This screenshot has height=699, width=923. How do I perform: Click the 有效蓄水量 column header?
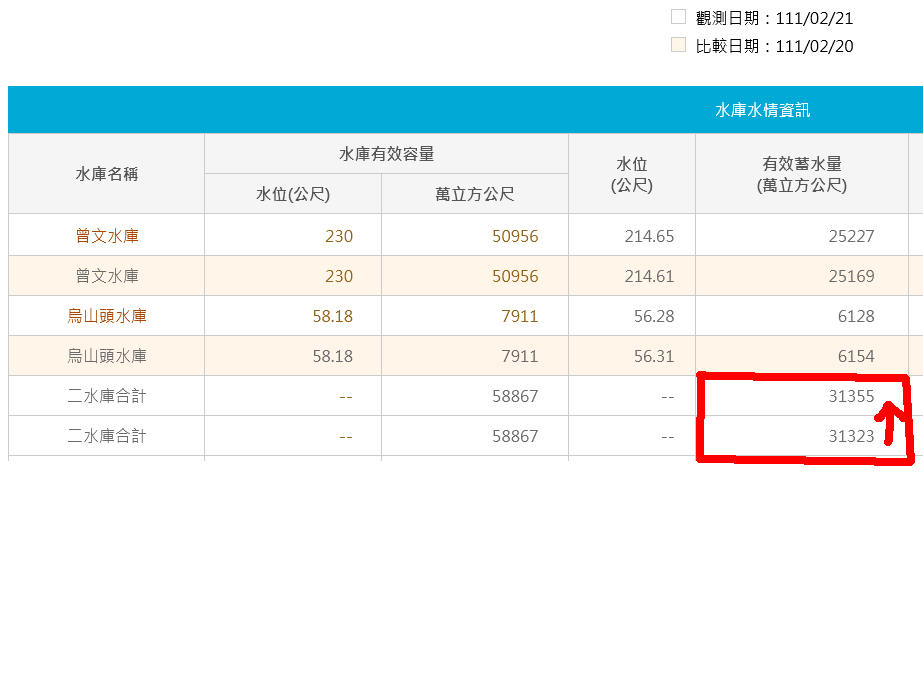click(x=802, y=174)
